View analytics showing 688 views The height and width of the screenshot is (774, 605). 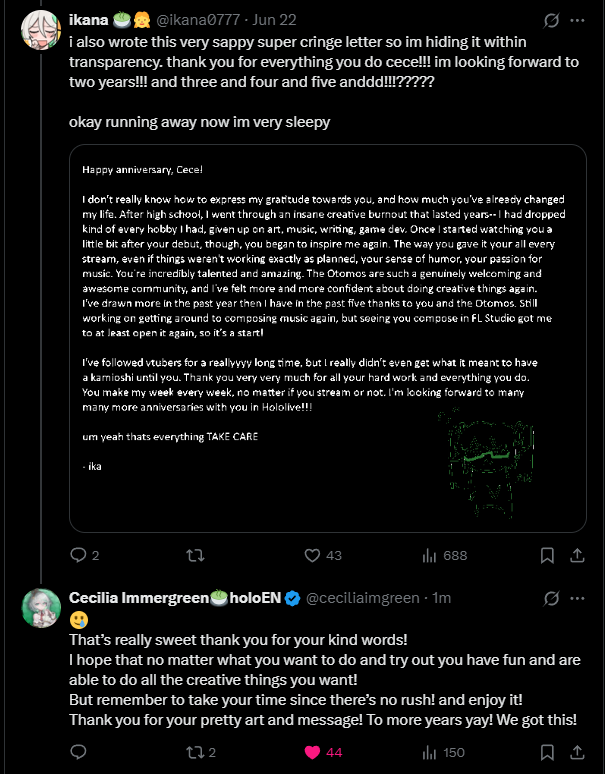(431, 556)
